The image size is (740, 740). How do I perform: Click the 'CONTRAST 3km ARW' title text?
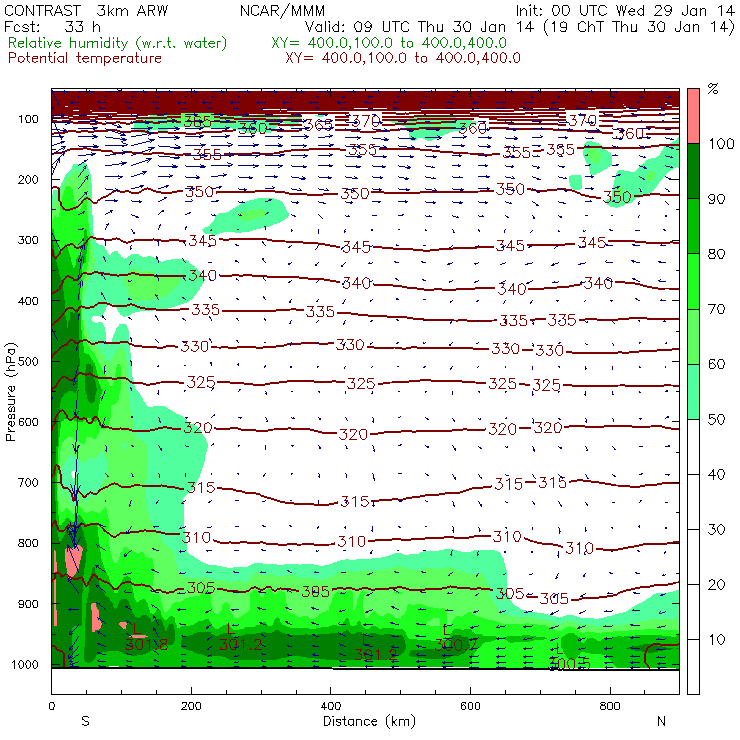pos(86,10)
